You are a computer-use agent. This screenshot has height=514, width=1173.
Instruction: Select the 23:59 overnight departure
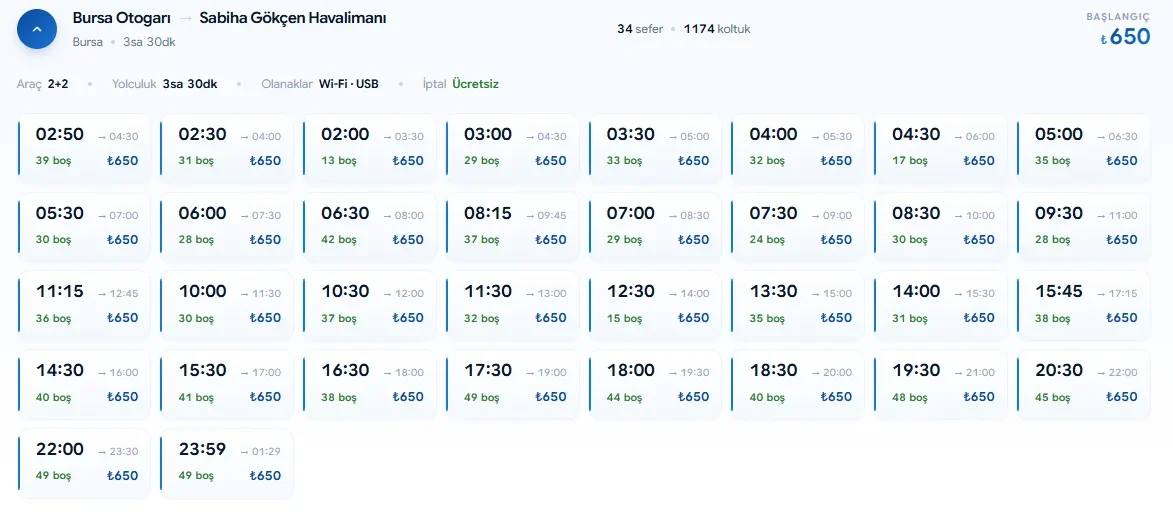pyautogui.click(x=227, y=464)
